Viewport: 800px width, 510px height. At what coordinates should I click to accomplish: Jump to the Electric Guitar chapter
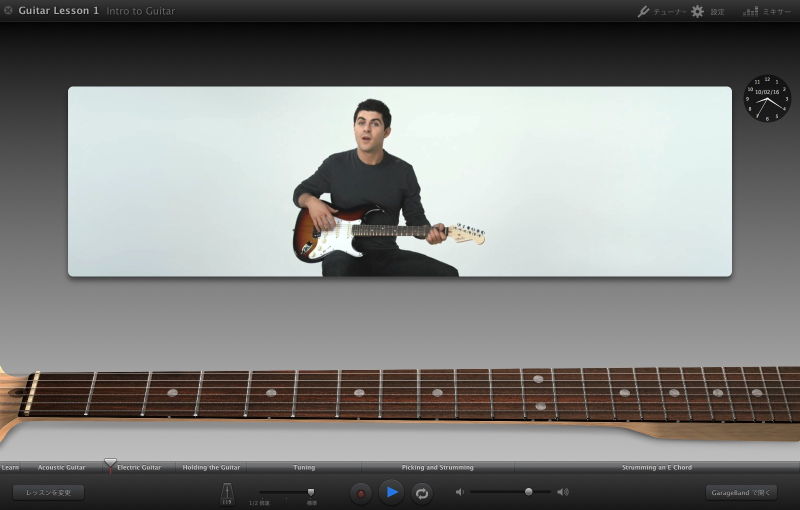[139, 467]
